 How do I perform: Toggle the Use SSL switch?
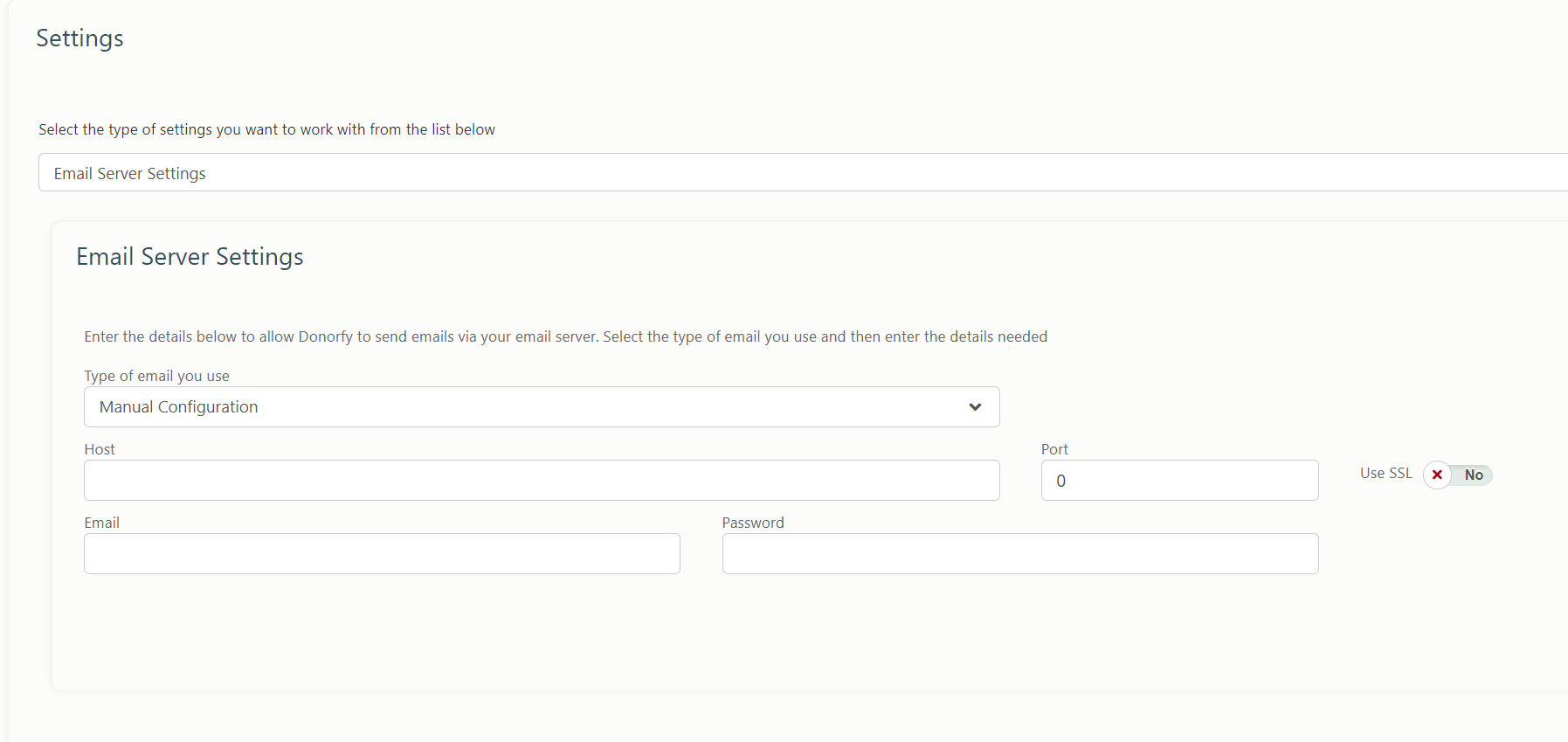1458,475
